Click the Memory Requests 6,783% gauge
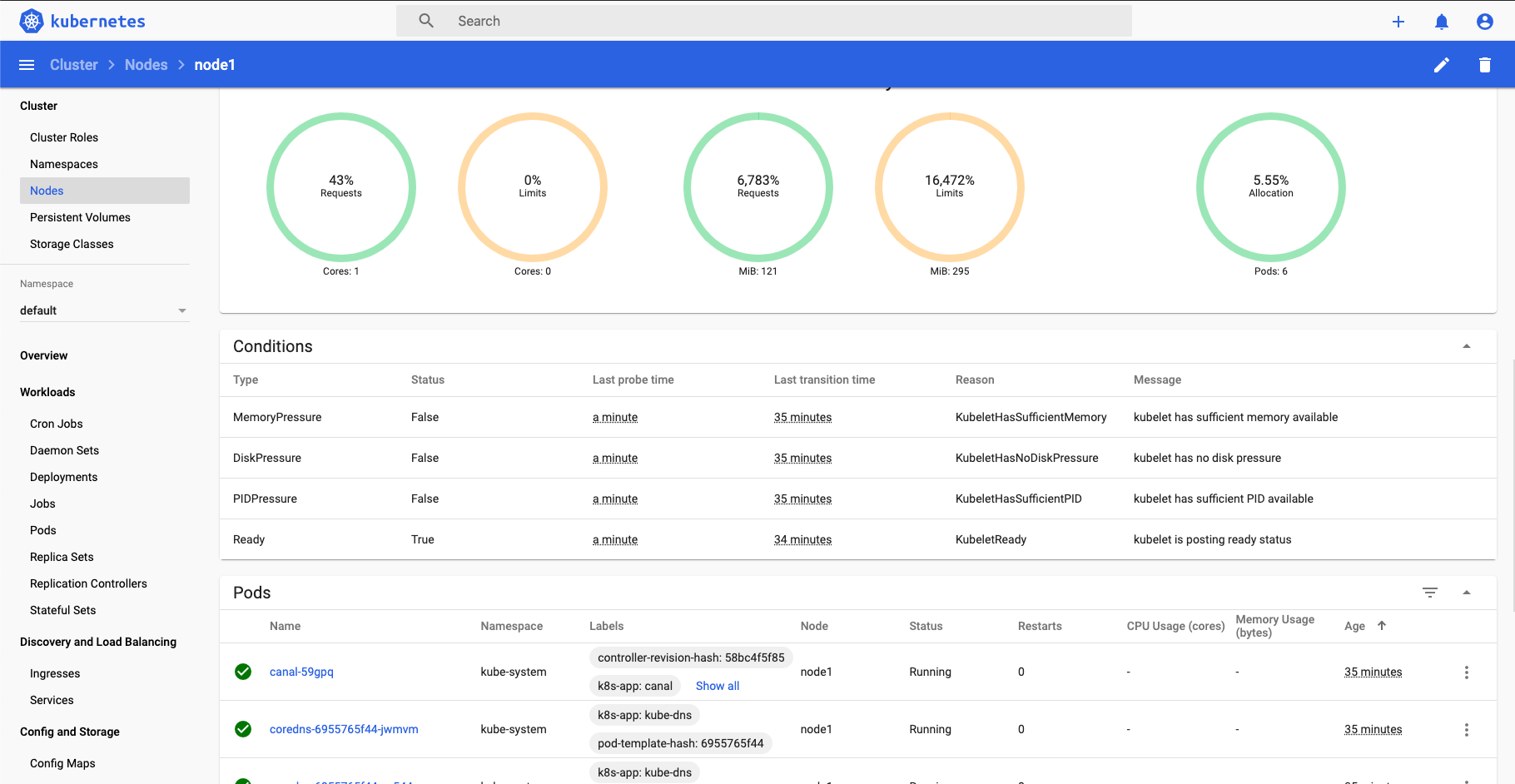 (758, 187)
